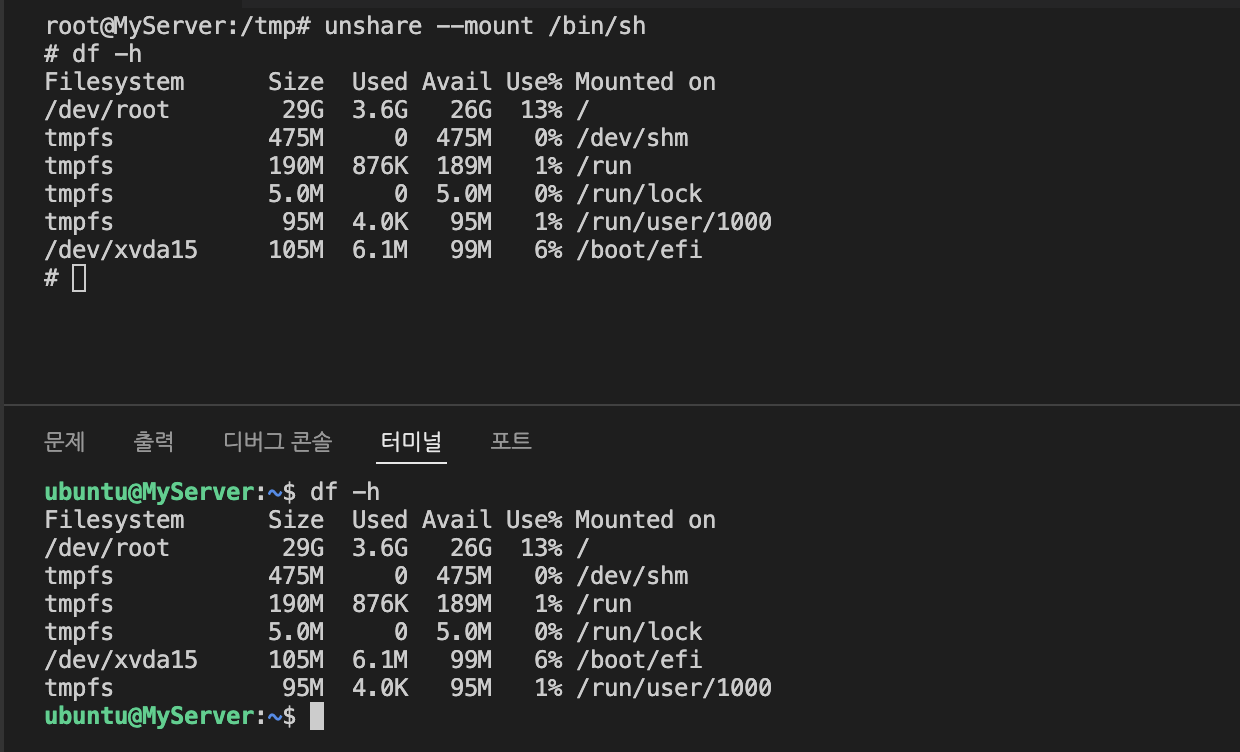Click /boot/efi in the root shell output
Image resolution: width=1240 pixels, height=752 pixels.
tap(639, 250)
